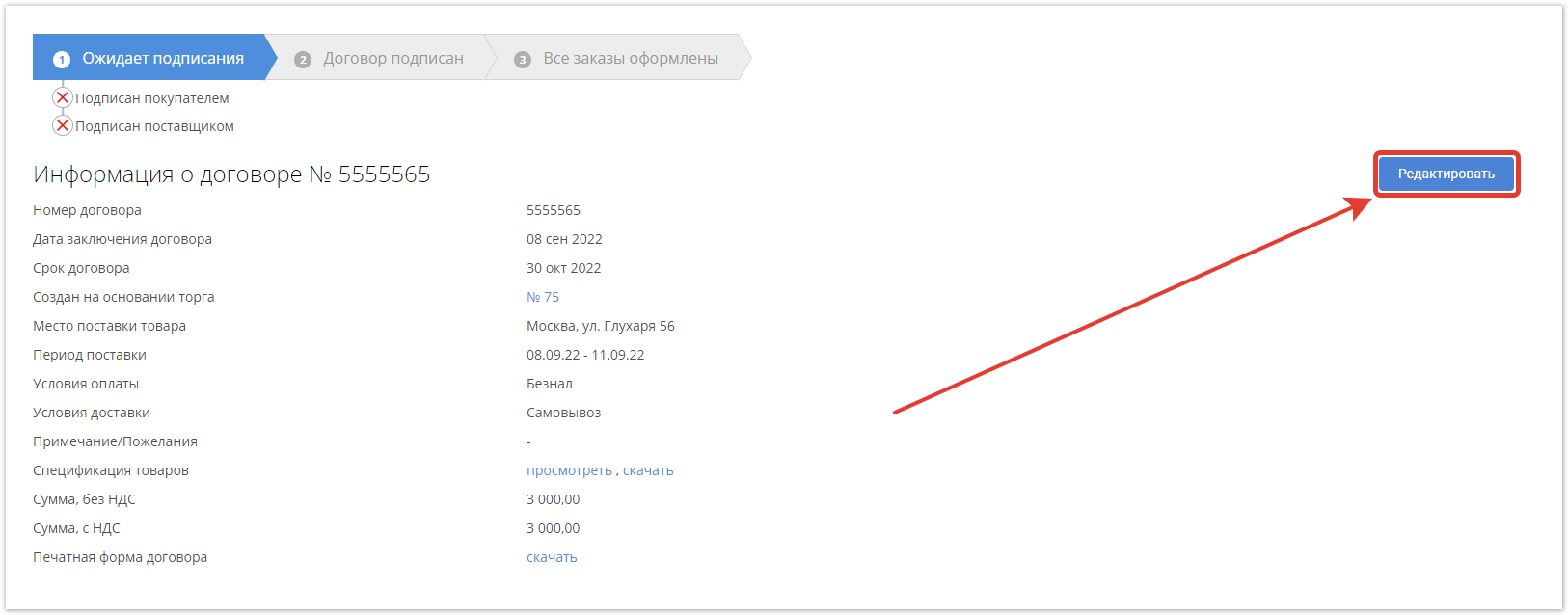Click the amount in the "Сумма, без НДС" row

coord(553,499)
